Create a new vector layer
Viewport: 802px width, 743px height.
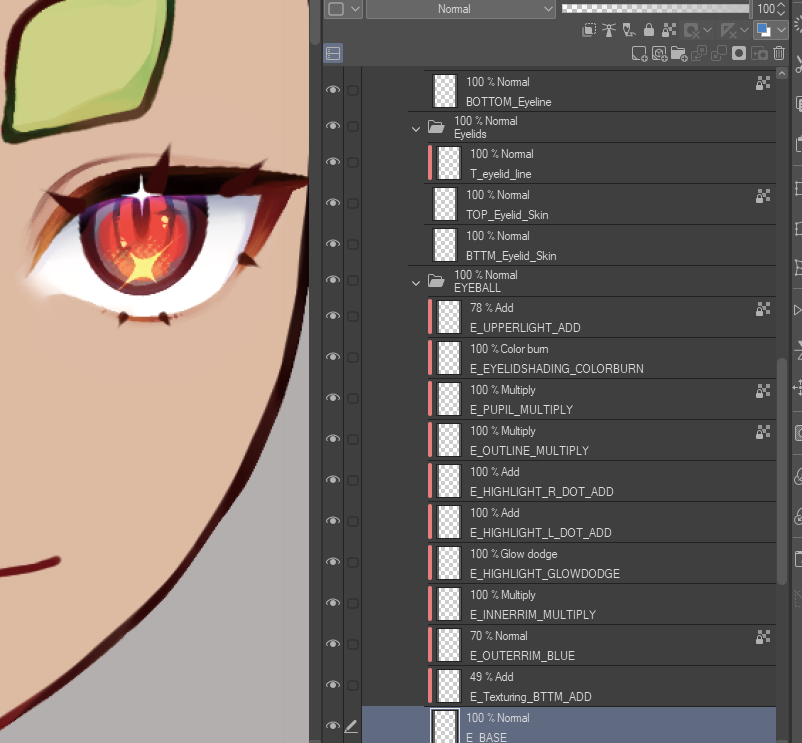pyautogui.click(x=659, y=54)
